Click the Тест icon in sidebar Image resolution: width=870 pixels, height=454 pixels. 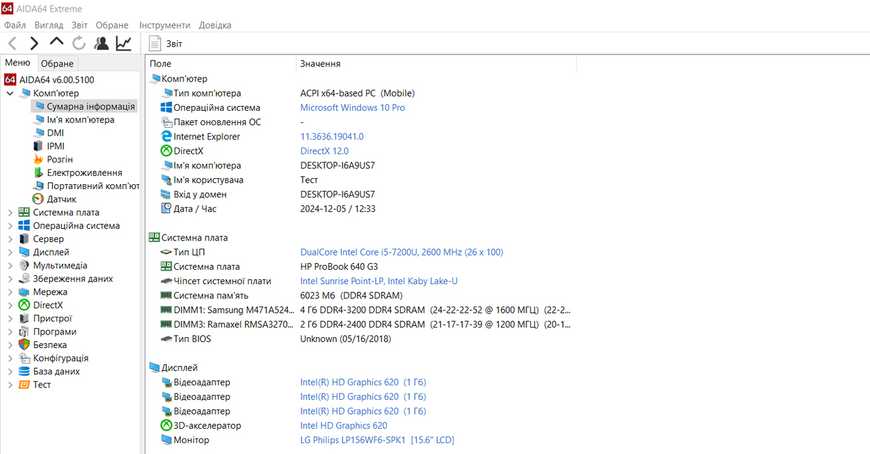coord(24,385)
